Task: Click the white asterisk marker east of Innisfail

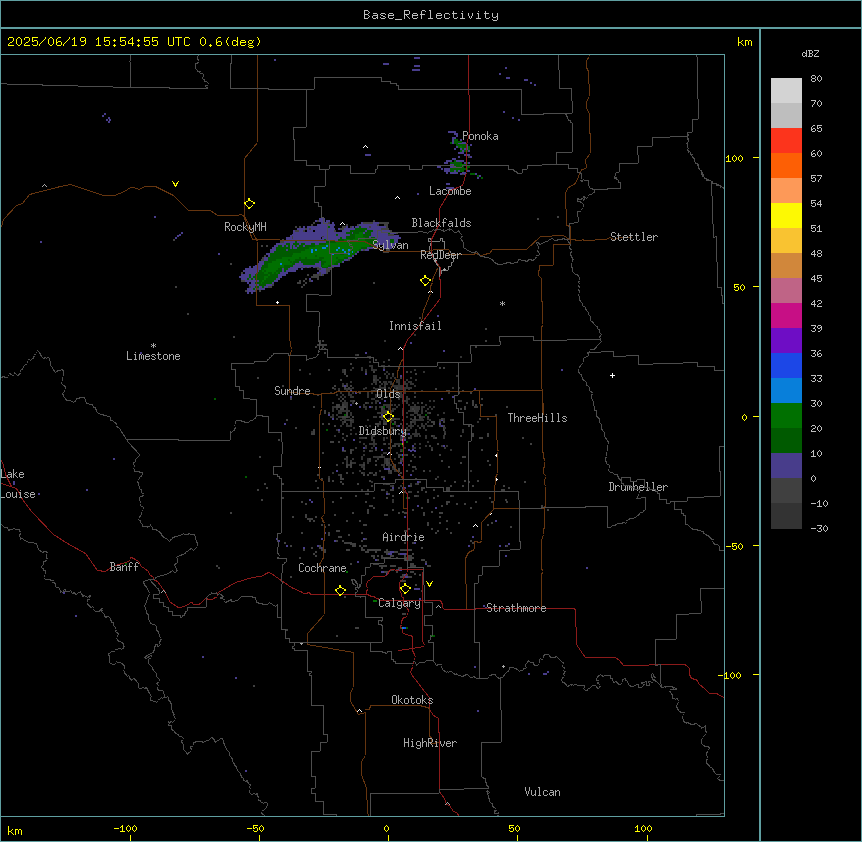Action: (x=502, y=303)
